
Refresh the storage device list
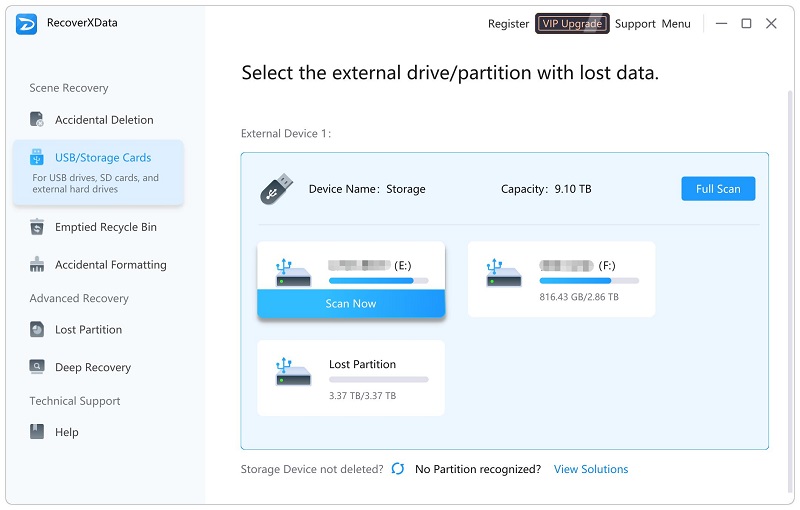tap(398, 469)
